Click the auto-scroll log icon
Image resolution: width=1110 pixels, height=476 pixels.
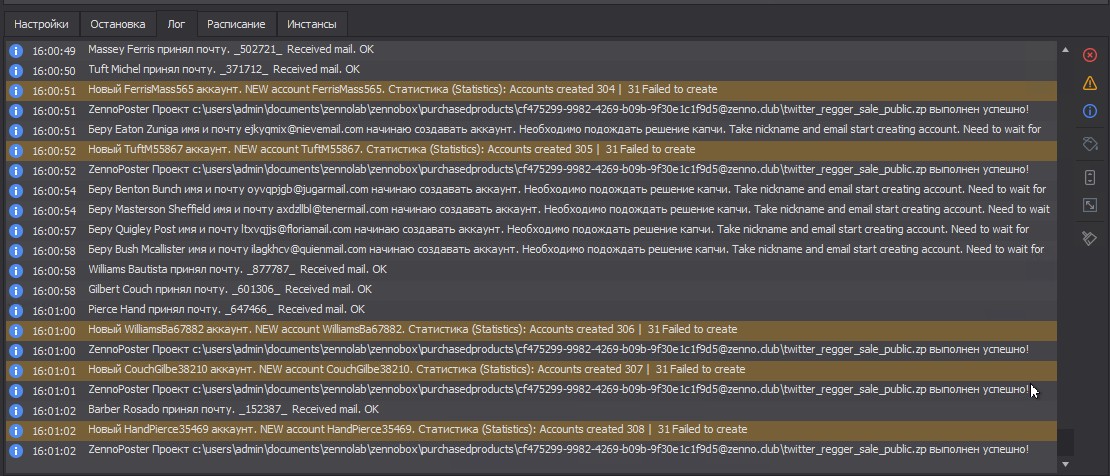click(1089, 177)
